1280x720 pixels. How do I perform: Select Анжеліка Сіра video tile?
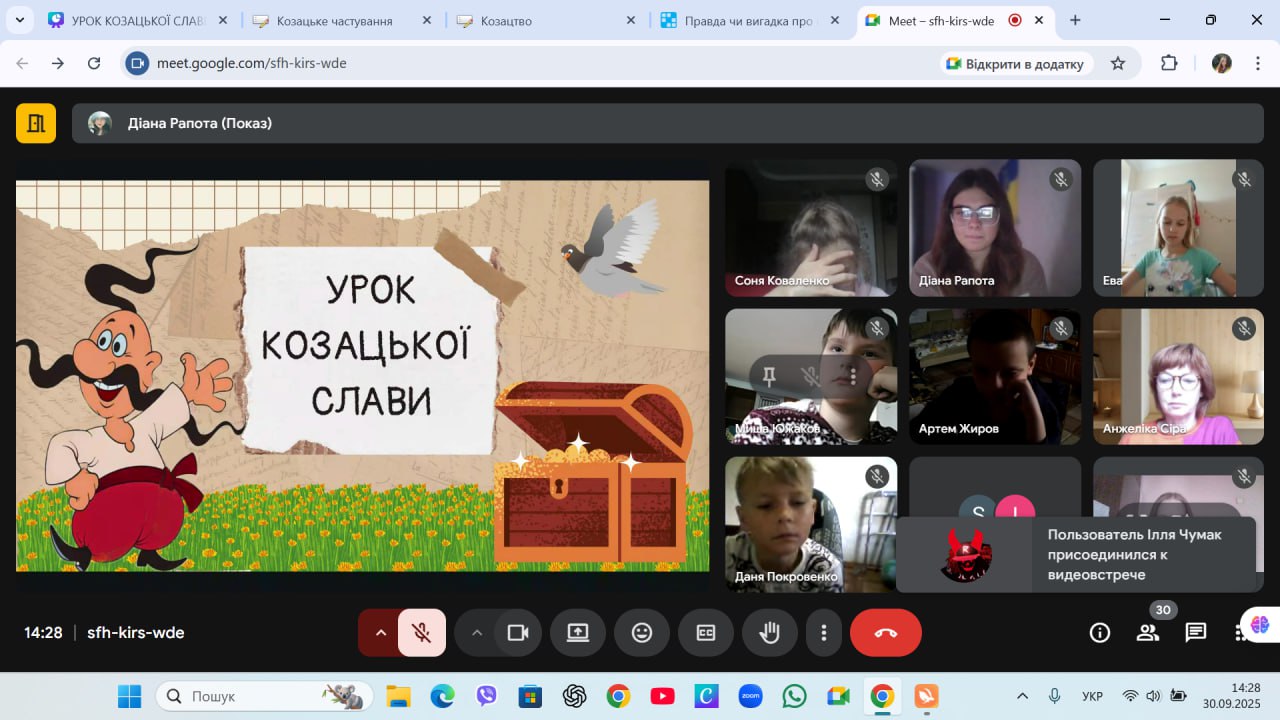click(x=1178, y=376)
